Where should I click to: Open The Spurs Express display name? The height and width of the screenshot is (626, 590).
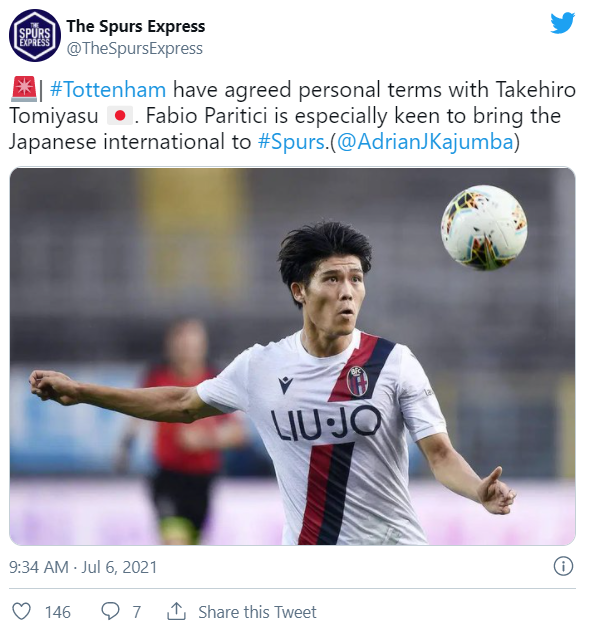click(x=136, y=26)
